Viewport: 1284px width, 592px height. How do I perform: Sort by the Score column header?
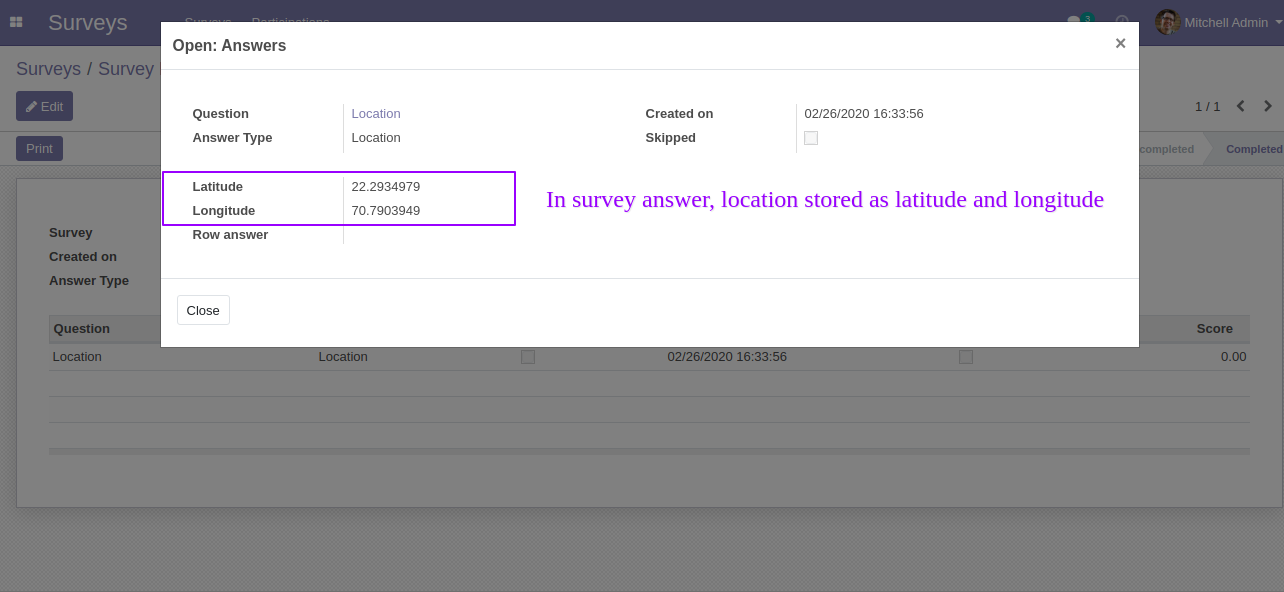pos(1214,328)
